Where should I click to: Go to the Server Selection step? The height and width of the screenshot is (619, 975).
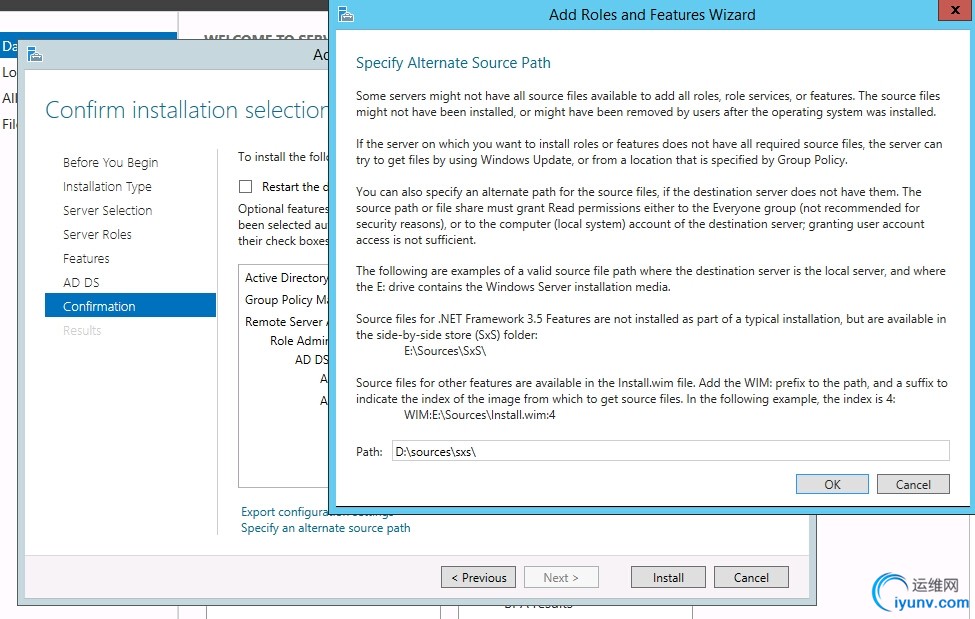point(107,210)
